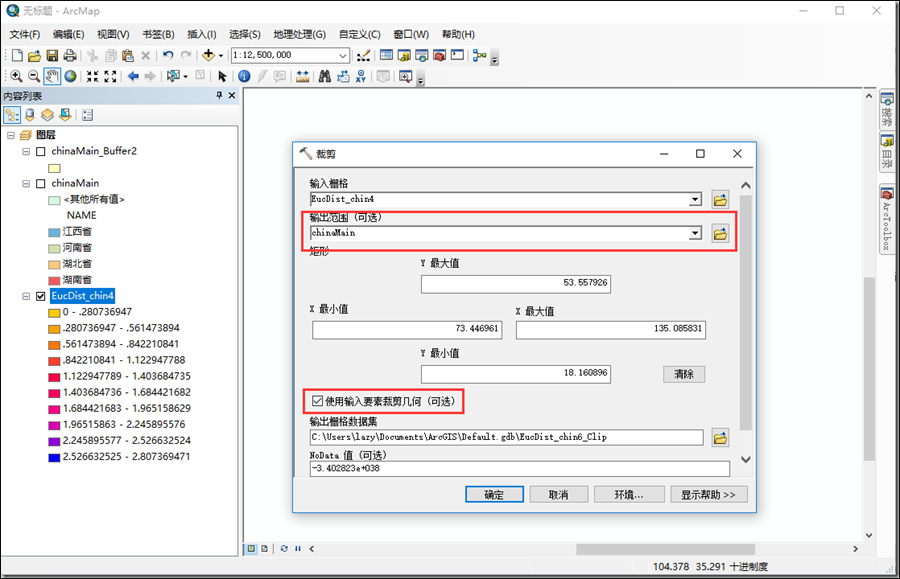Click 确定 to run the Clip tool
This screenshot has height=579, width=900.
click(x=494, y=493)
